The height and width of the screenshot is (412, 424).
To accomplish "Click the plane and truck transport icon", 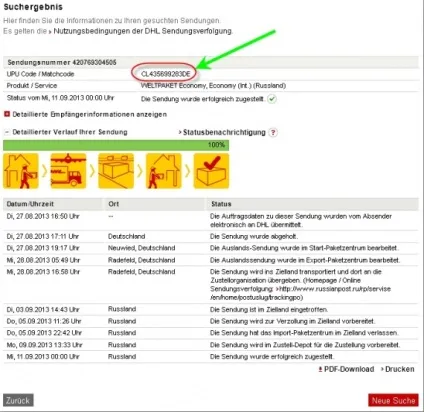I will click(68, 171).
